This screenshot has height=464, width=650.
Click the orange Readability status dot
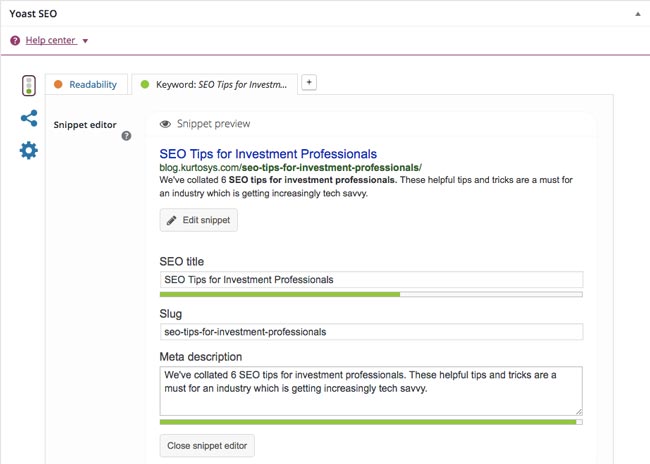coord(58,85)
